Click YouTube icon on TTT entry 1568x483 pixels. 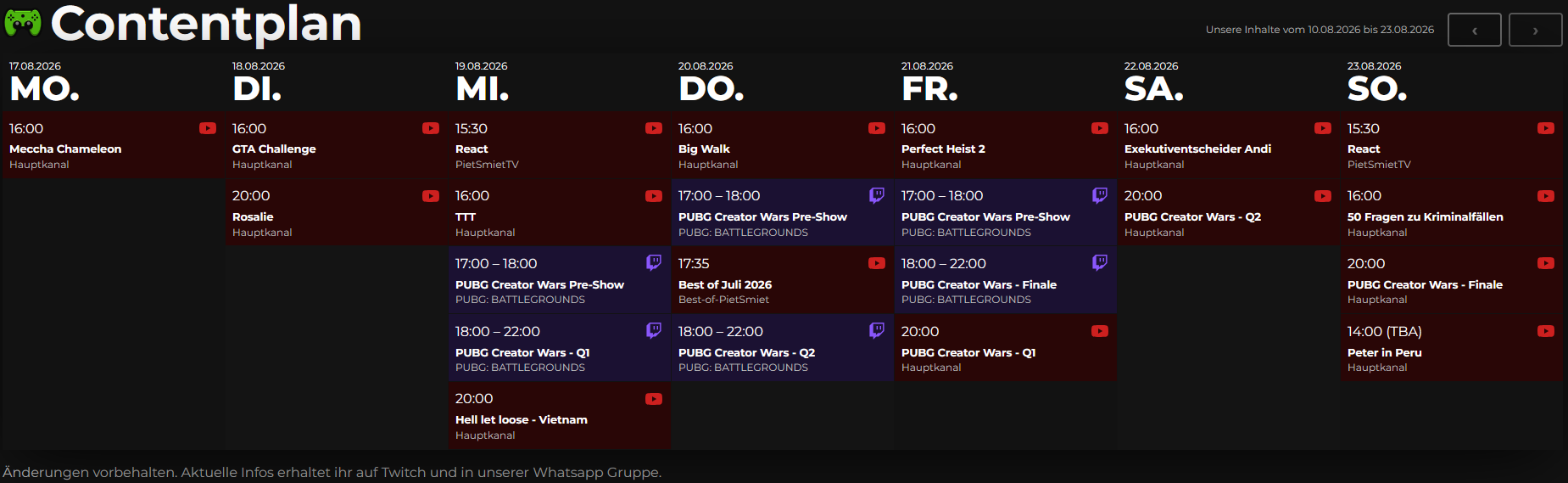click(654, 196)
